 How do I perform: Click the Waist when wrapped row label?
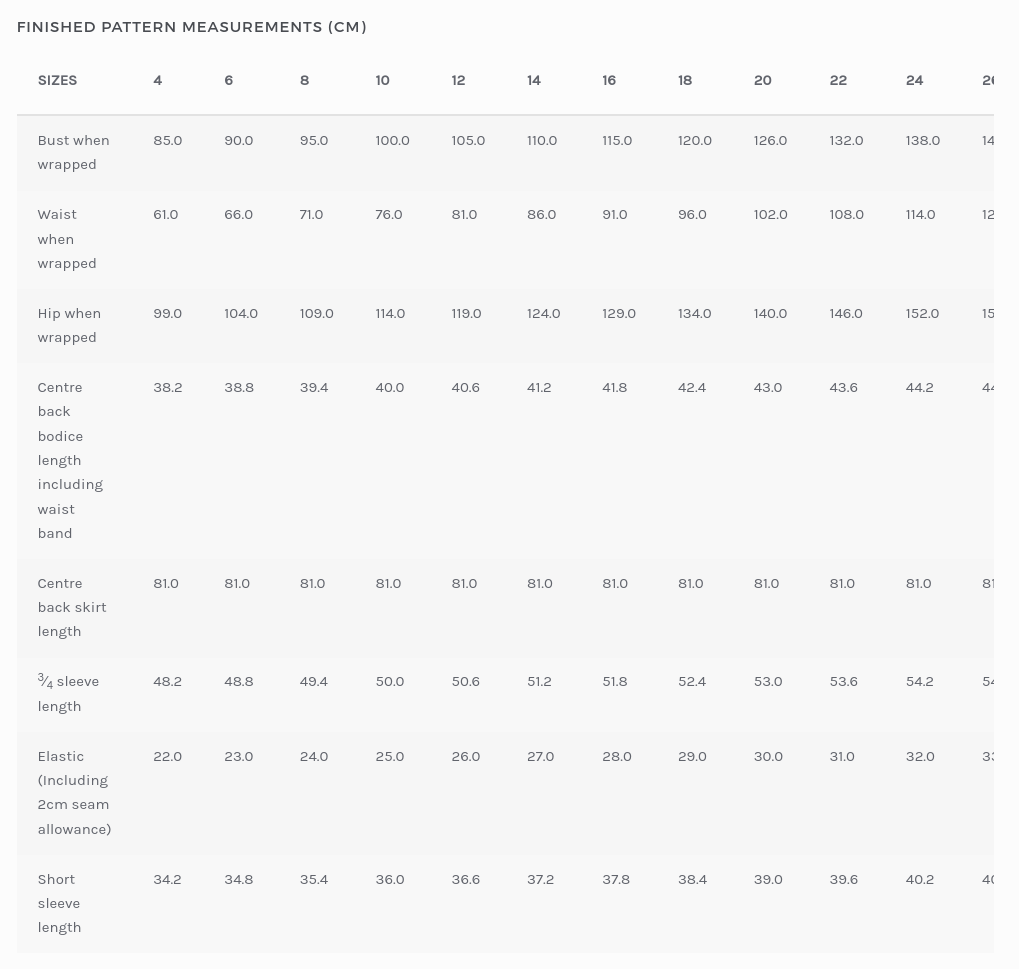(x=66, y=239)
